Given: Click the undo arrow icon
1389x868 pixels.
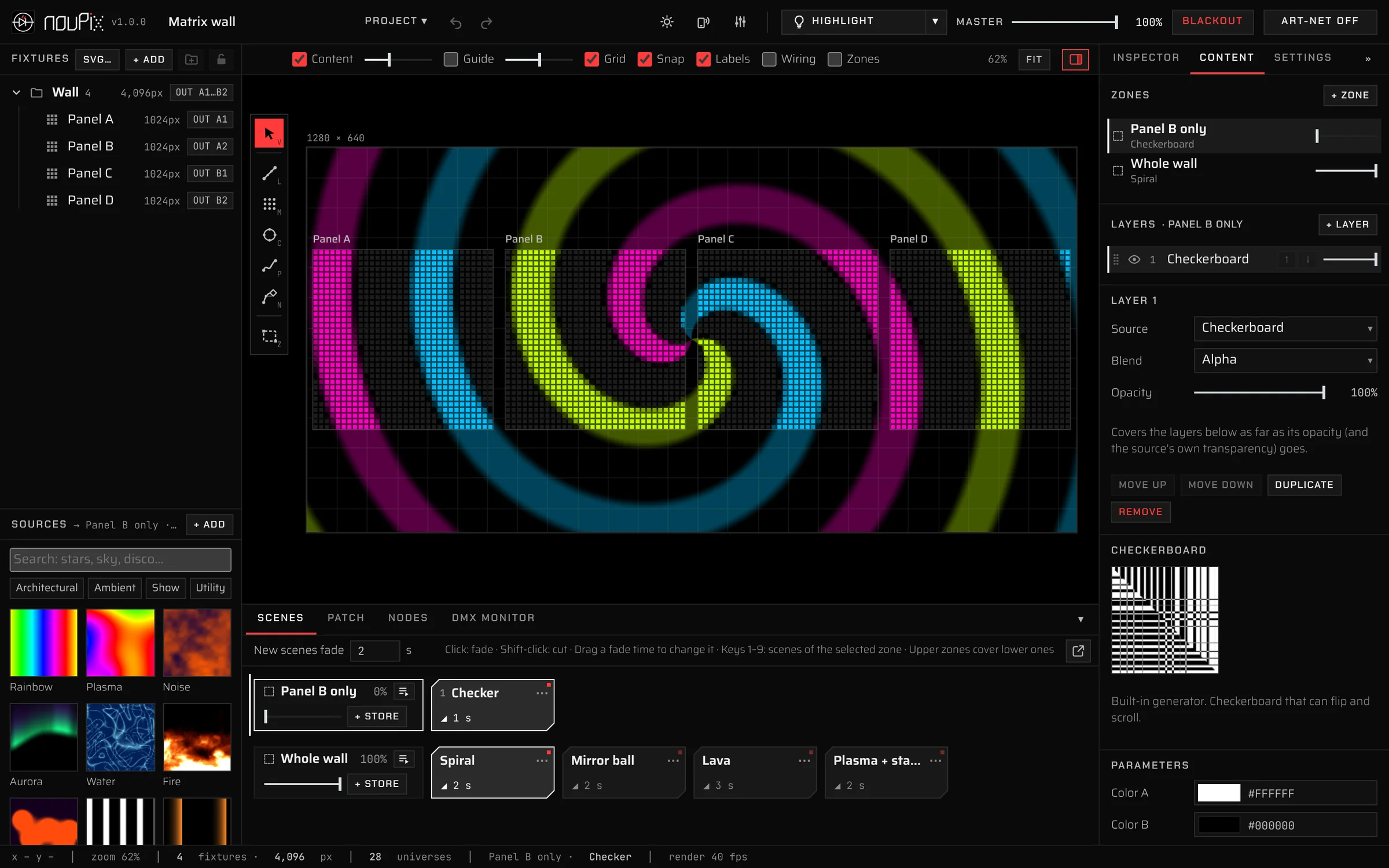Looking at the screenshot, I should 456,23.
